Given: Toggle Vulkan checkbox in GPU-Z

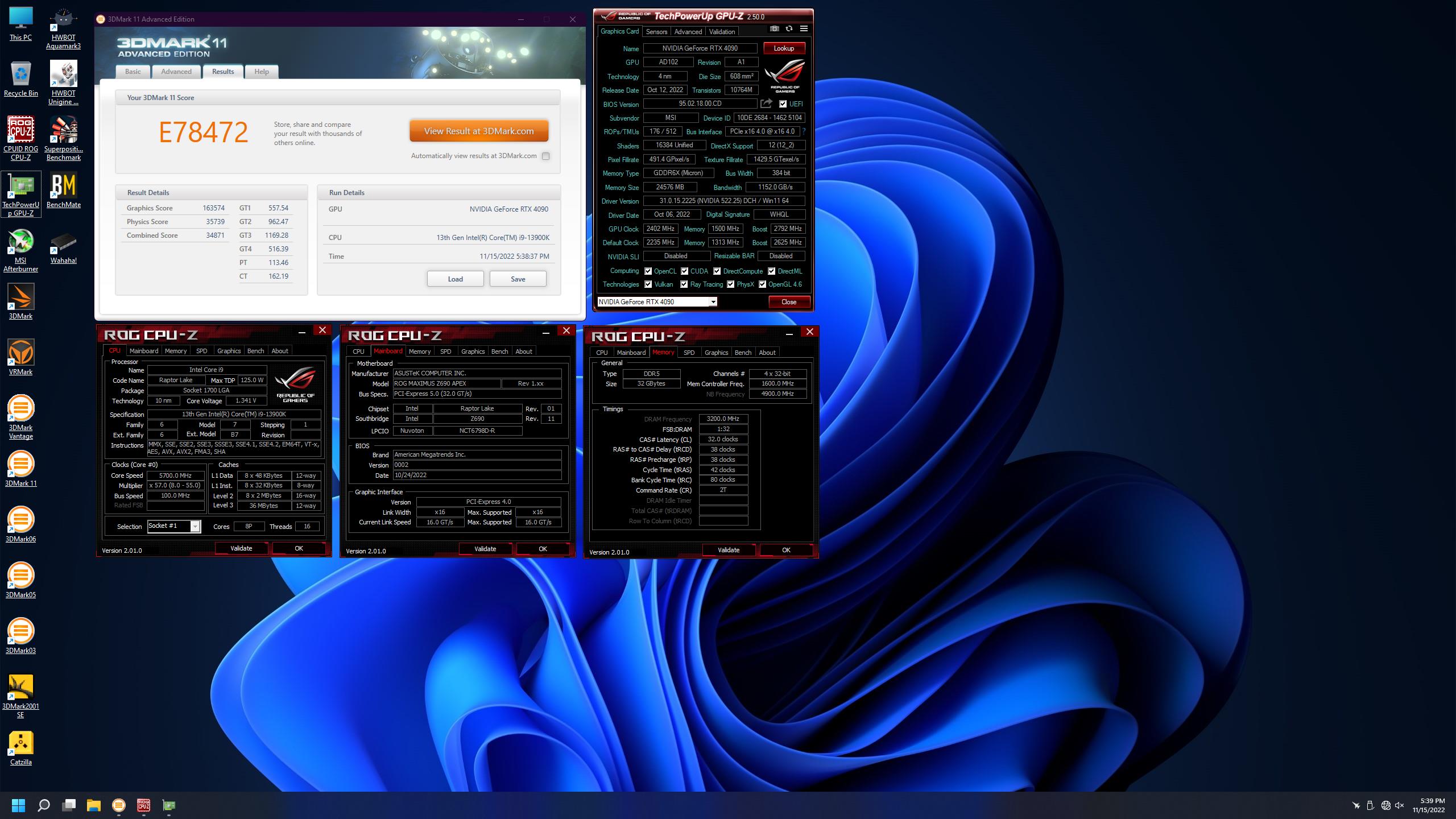Looking at the screenshot, I should (648, 284).
